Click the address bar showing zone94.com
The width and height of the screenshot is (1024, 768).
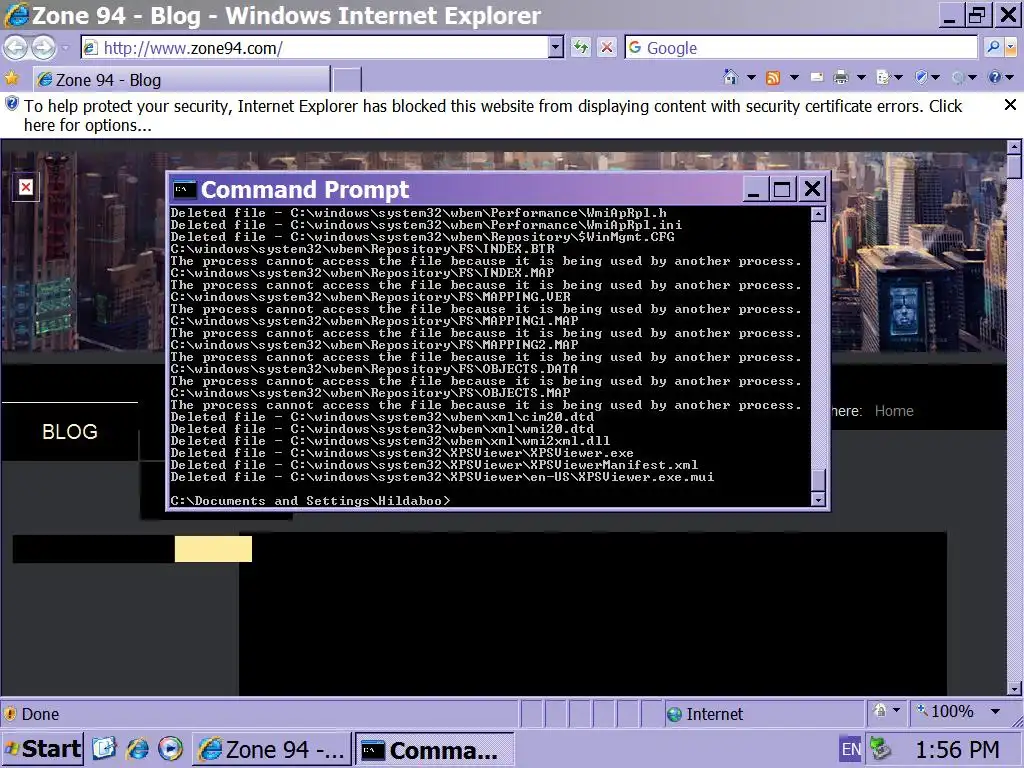(x=314, y=48)
